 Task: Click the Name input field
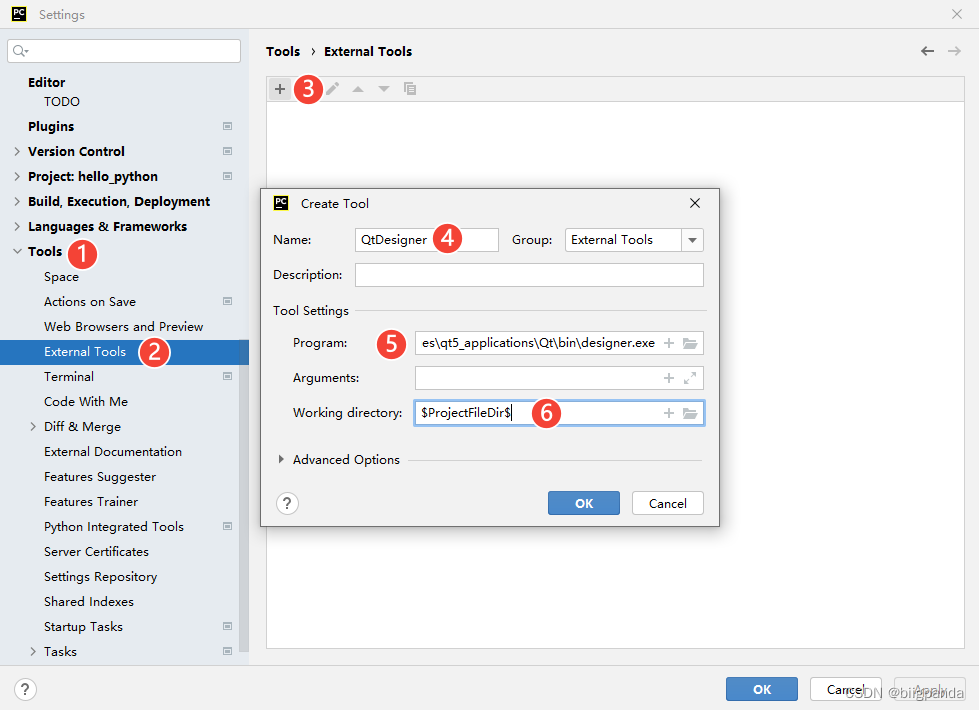tap(427, 240)
